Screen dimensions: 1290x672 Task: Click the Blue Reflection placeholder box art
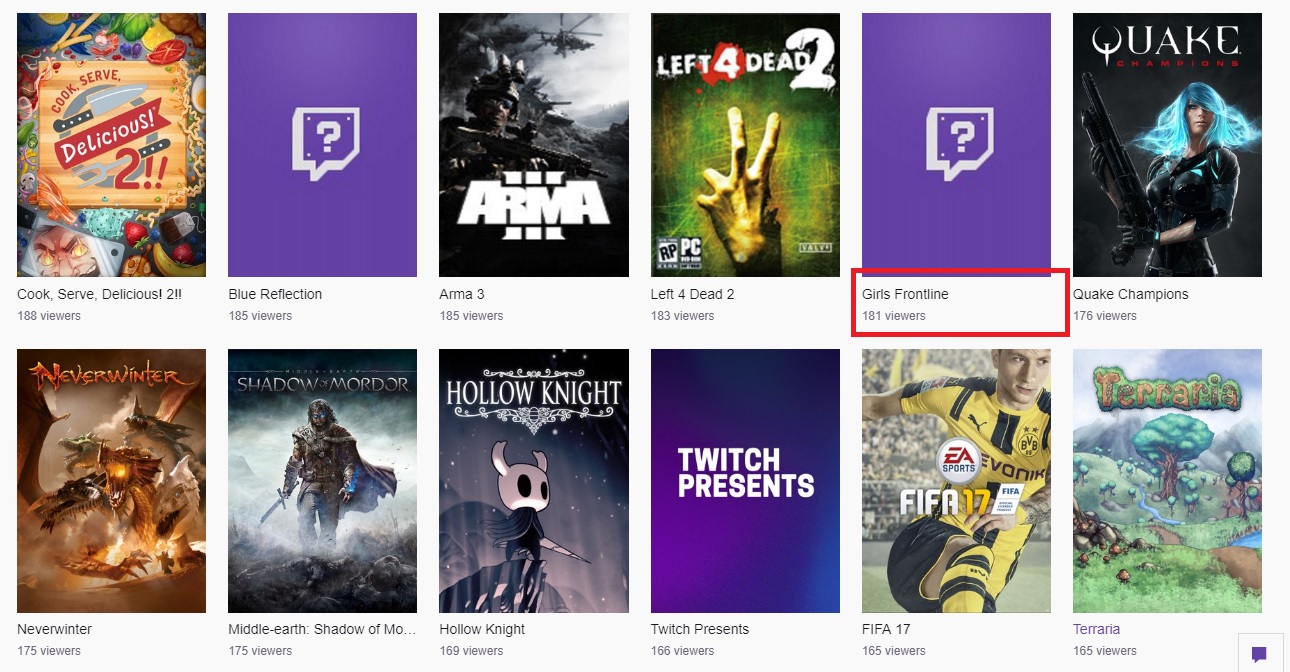pyautogui.click(x=322, y=145)
